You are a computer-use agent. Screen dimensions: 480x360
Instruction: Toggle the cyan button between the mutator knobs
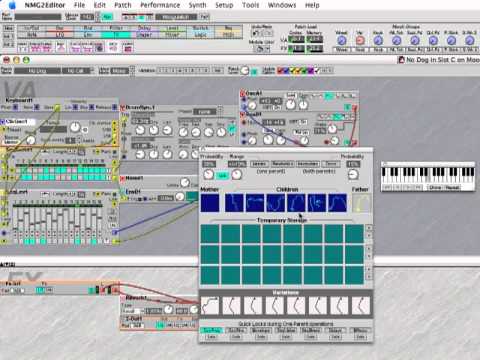point(223,175)
